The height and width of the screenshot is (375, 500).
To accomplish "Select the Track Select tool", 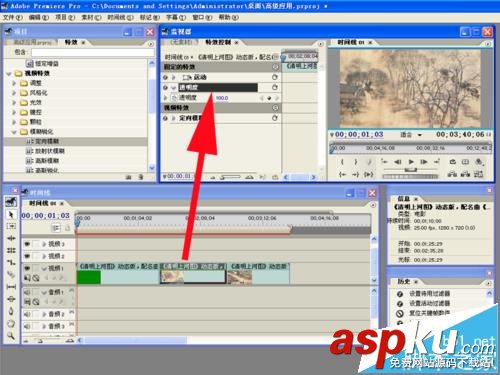I will 11,226.
